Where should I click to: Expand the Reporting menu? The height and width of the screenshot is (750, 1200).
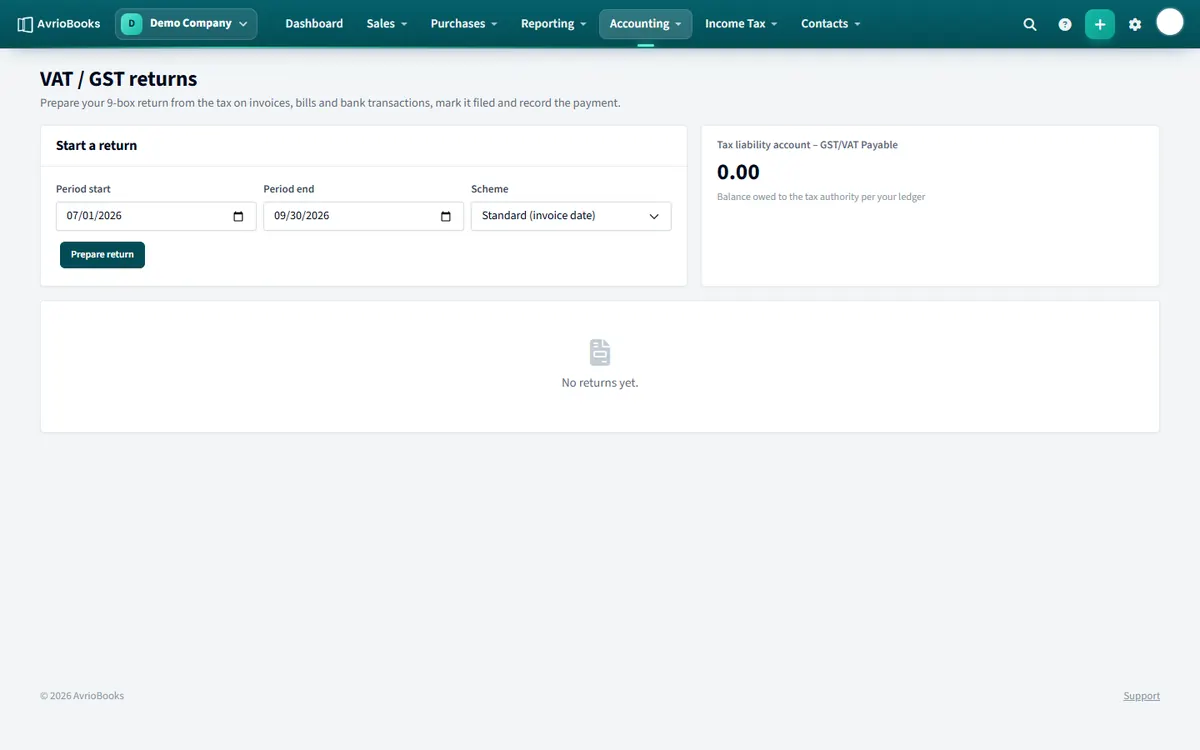[553, 24]
